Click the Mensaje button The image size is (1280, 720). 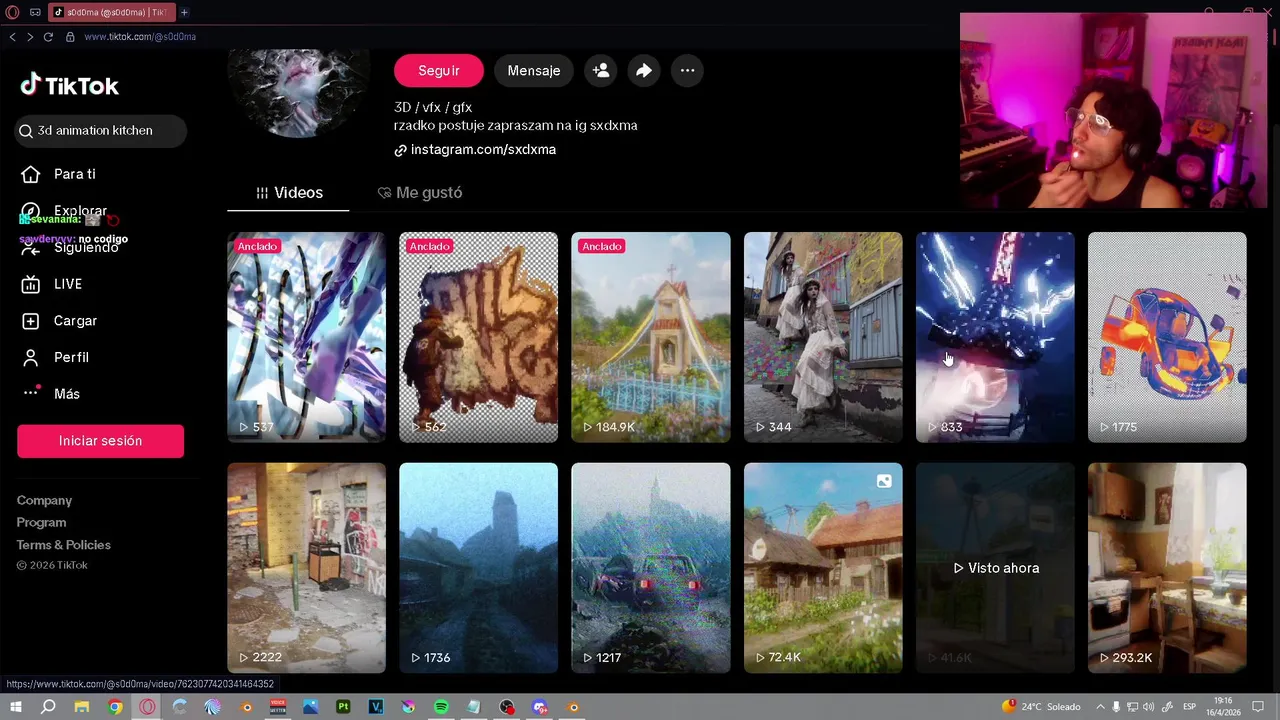(x=534, y=71)
